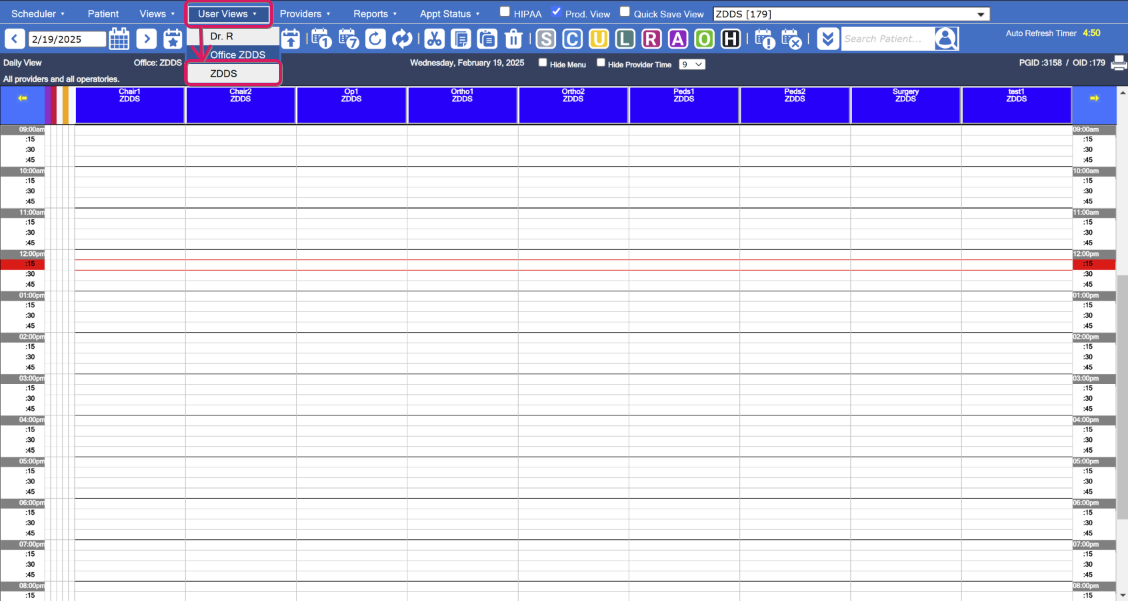The width and height of the screenshot is (1128, 601).
Task: Click the yellow 'U' appointment status icon
Action: pos(597,38)
